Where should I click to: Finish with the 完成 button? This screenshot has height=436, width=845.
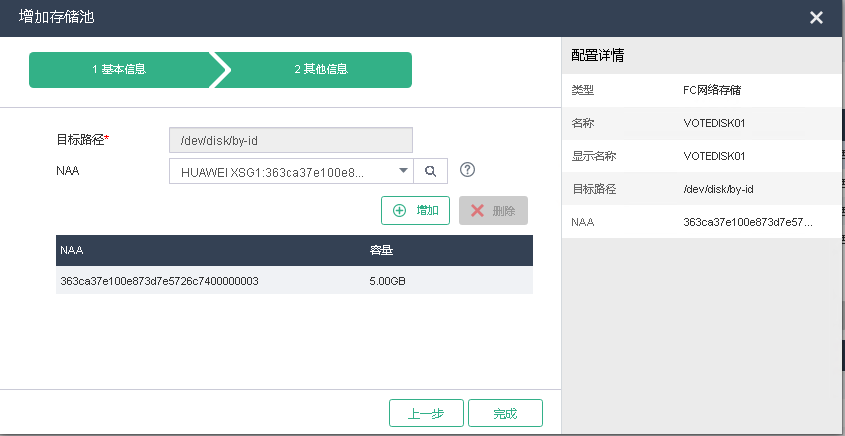(x=505, y=413)
